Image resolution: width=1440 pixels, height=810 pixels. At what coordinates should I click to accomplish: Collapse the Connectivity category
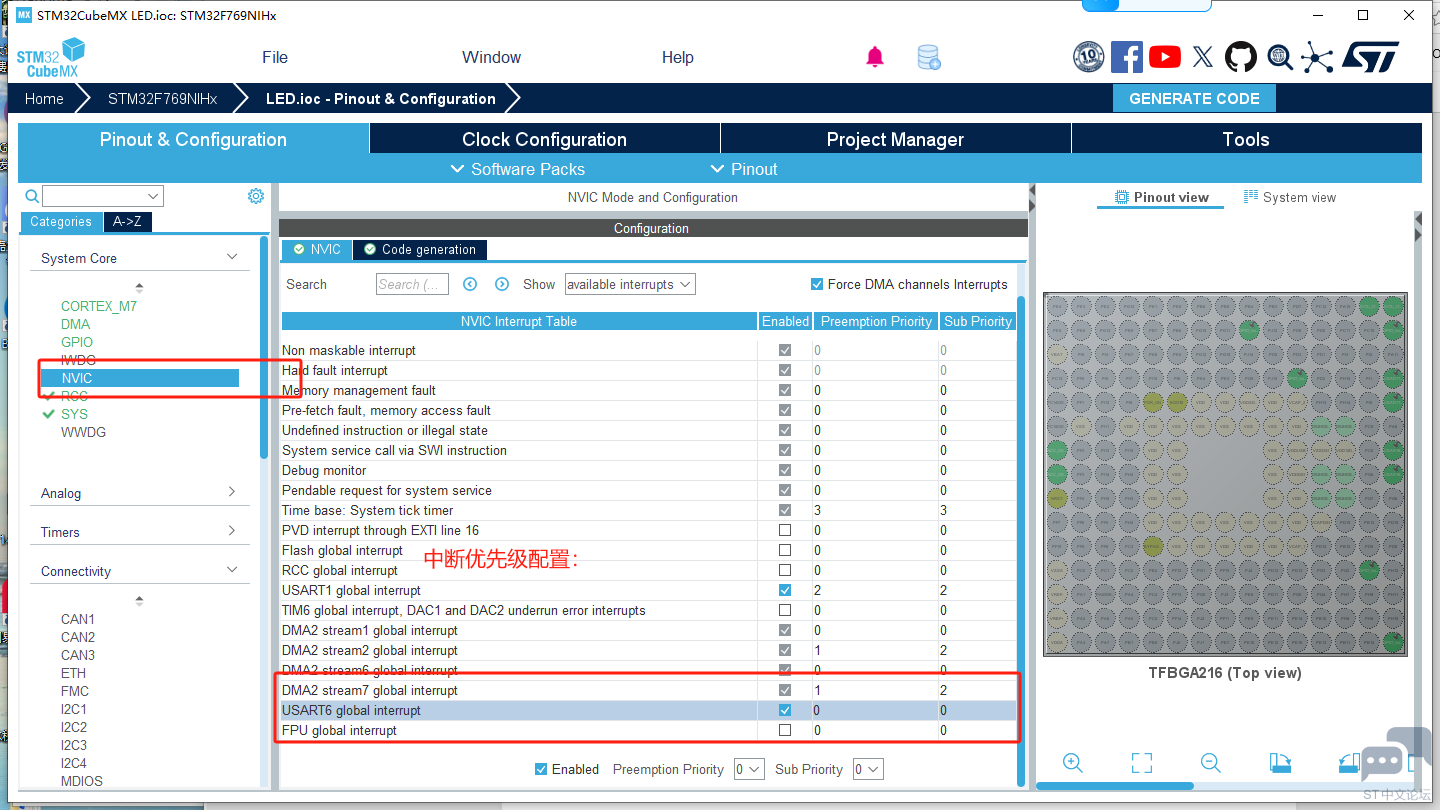pyautogui.click(x=232, y=570)
